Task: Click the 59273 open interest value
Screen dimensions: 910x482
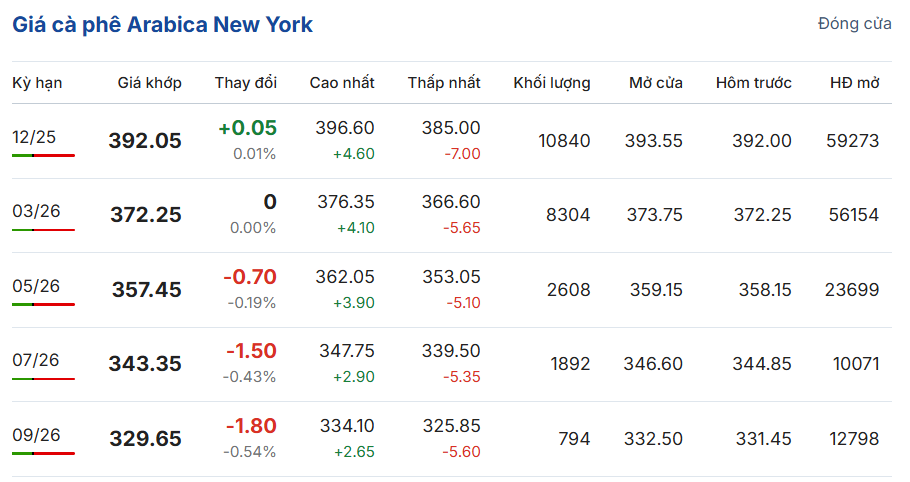Action: click(854, 141)
